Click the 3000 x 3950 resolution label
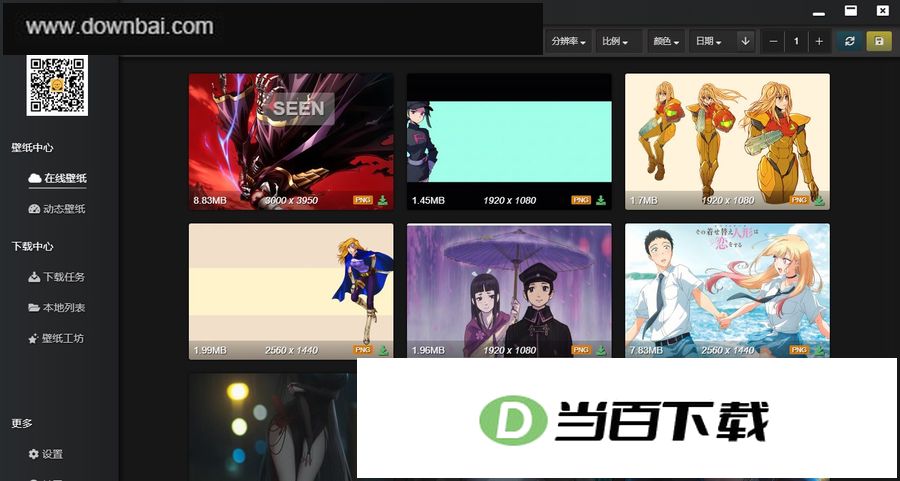Viewport: 900px width, 481px height. [291, 200]
